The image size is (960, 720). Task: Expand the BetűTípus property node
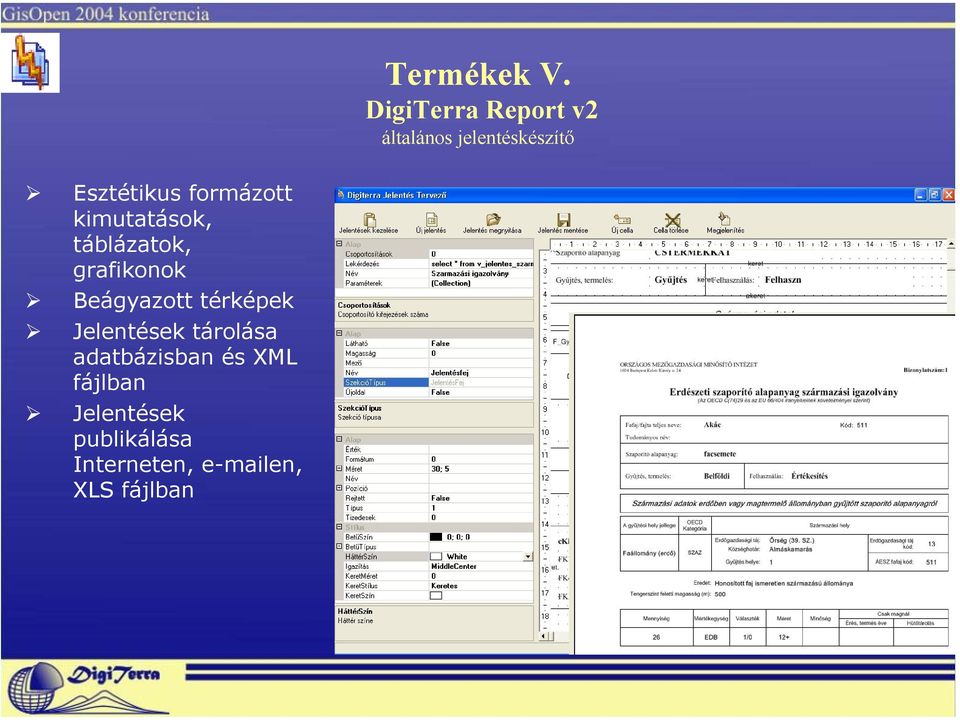click(x=339, y=546)
